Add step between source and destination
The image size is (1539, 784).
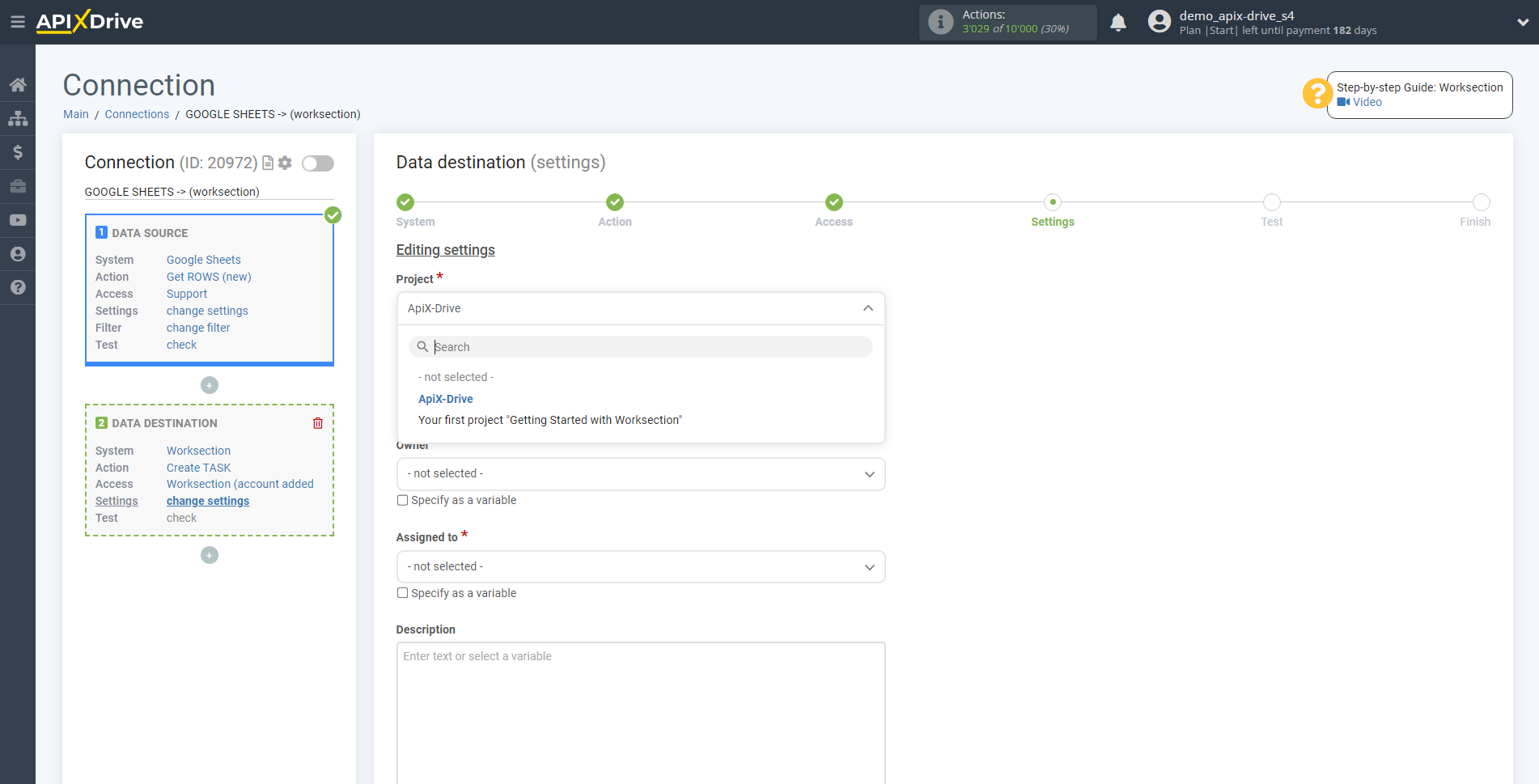(x=210, y=385)
